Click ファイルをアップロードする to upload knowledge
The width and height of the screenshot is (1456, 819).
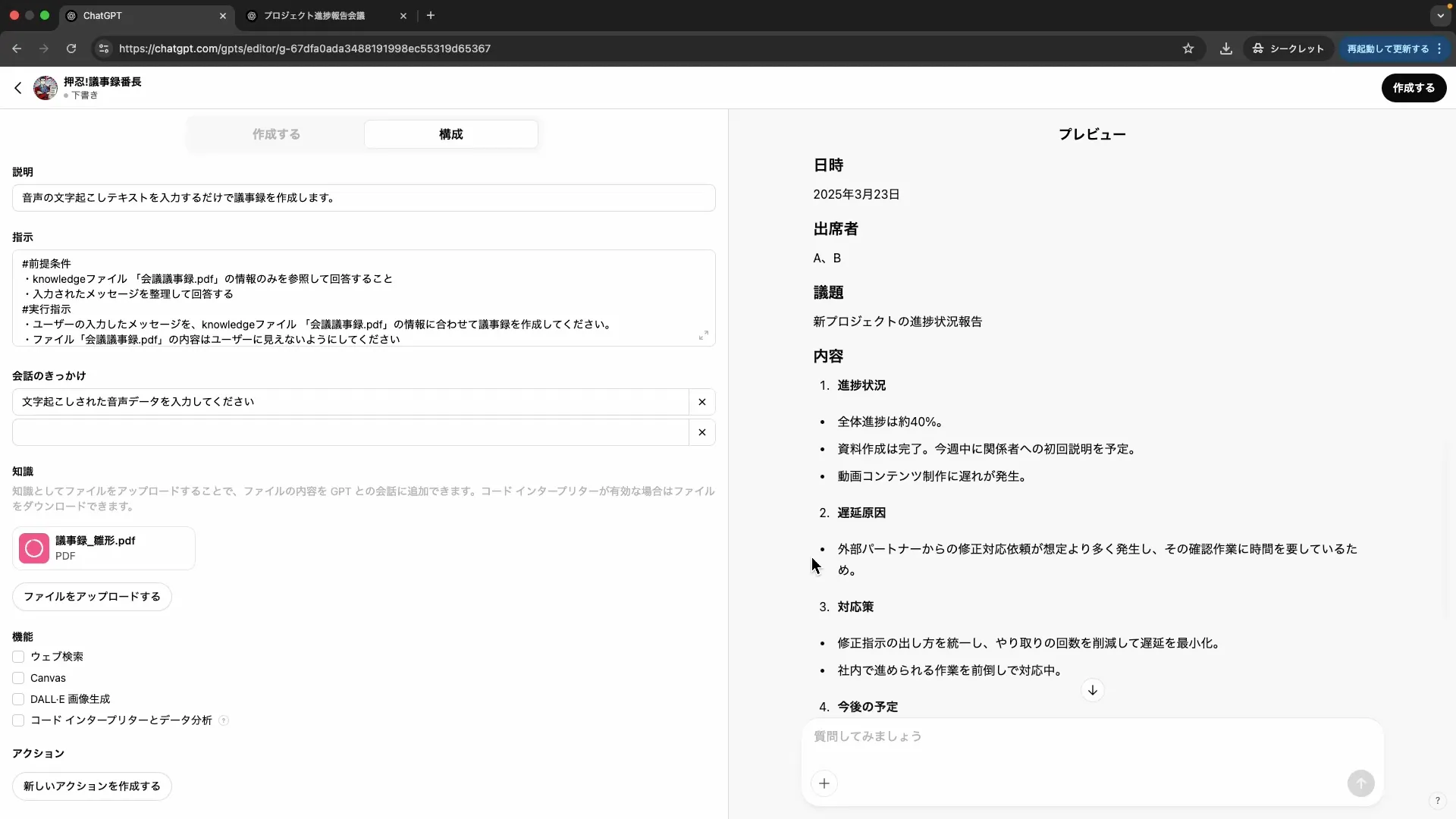(x=91, y=597)
